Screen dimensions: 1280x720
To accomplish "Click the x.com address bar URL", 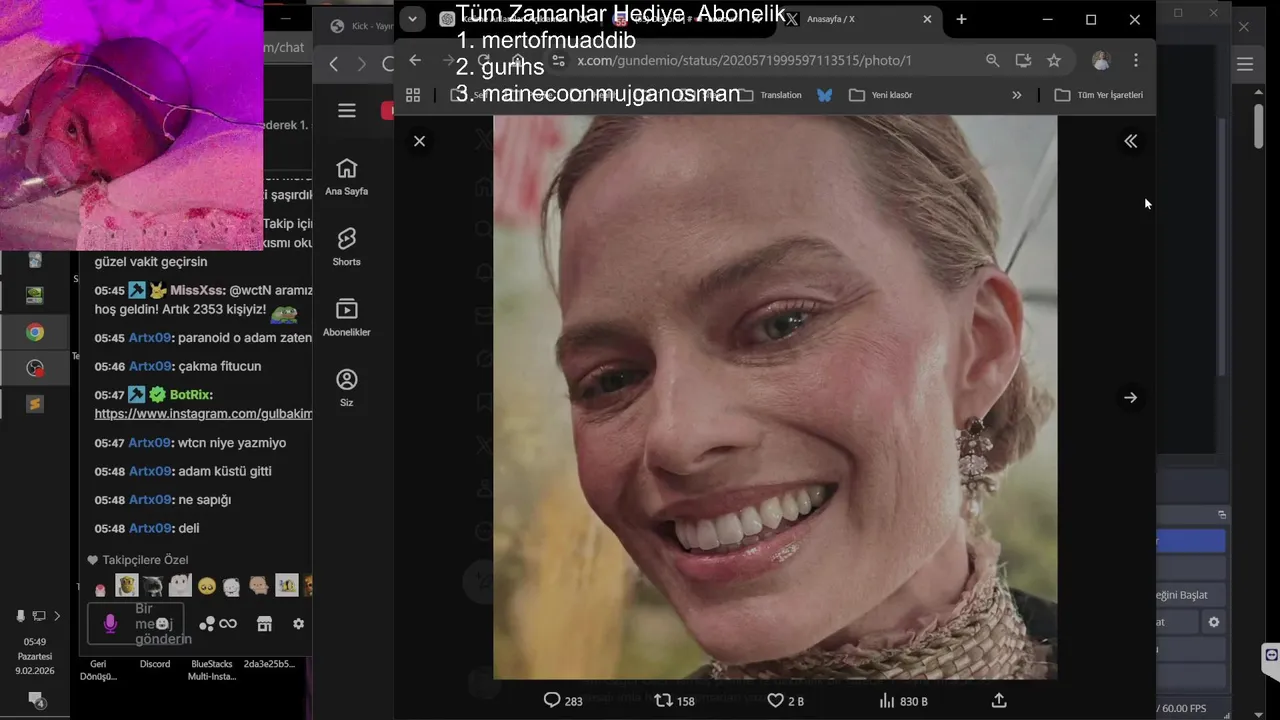I will (744, 60).
